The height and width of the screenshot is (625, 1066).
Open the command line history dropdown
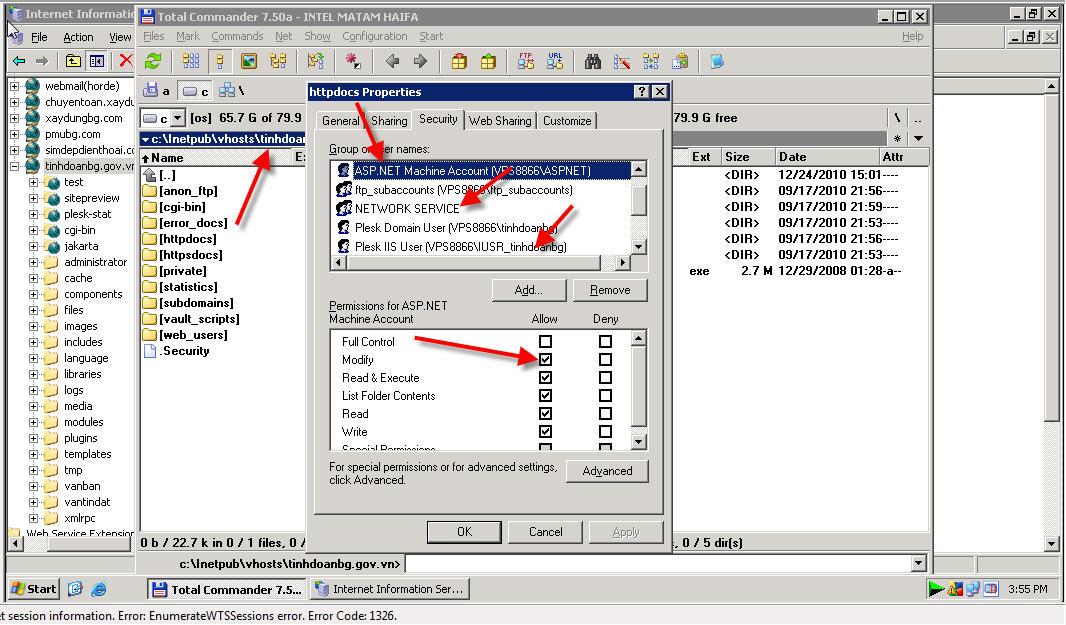click(919, 563)
